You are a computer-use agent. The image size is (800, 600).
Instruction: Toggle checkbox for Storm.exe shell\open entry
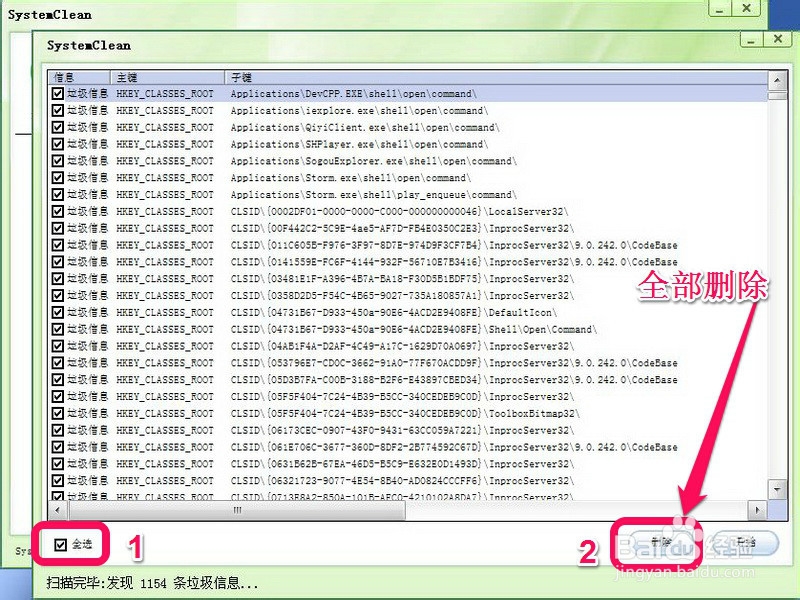[x=58, y=178]
